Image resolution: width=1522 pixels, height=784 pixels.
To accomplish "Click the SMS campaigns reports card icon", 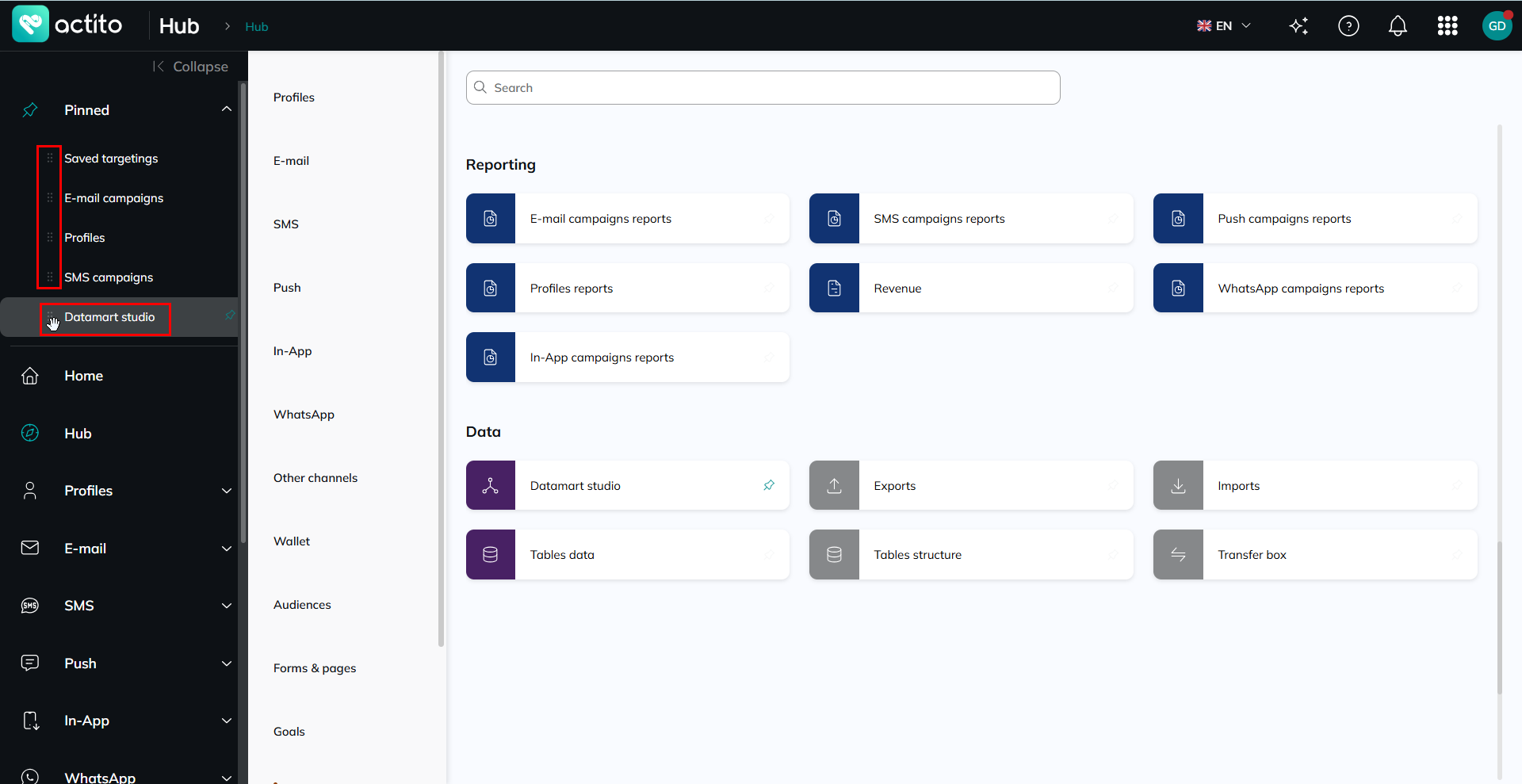I will tap(834, 219).
